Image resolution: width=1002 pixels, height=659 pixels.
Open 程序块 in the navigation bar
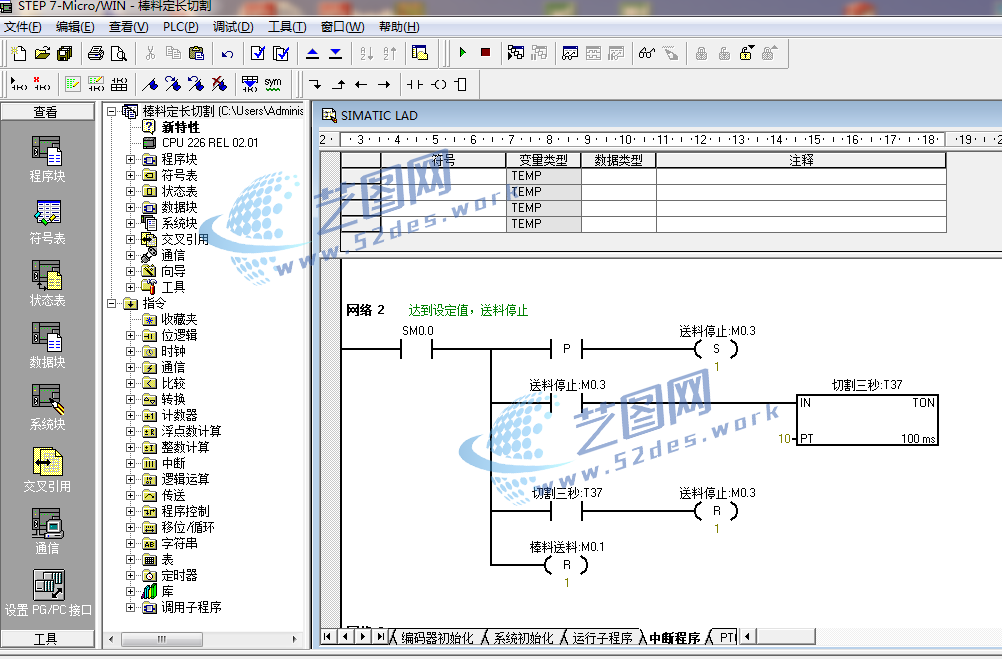tap(47, 159)
